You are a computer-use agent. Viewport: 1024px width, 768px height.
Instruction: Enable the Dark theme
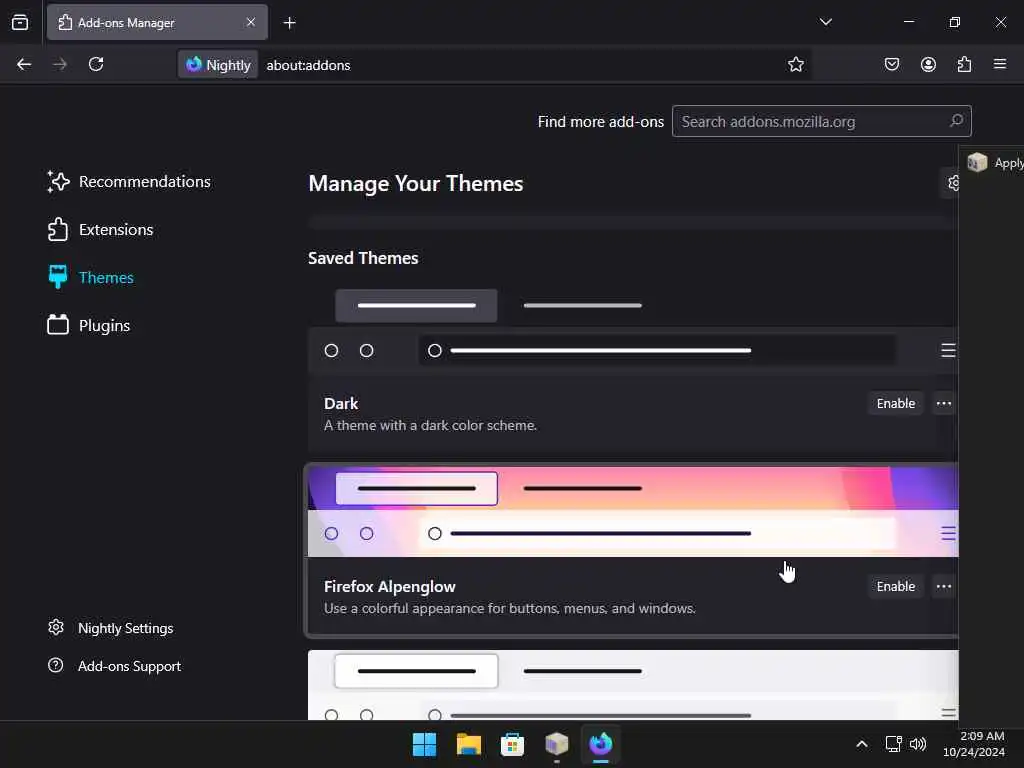click(x=895, y=404)
